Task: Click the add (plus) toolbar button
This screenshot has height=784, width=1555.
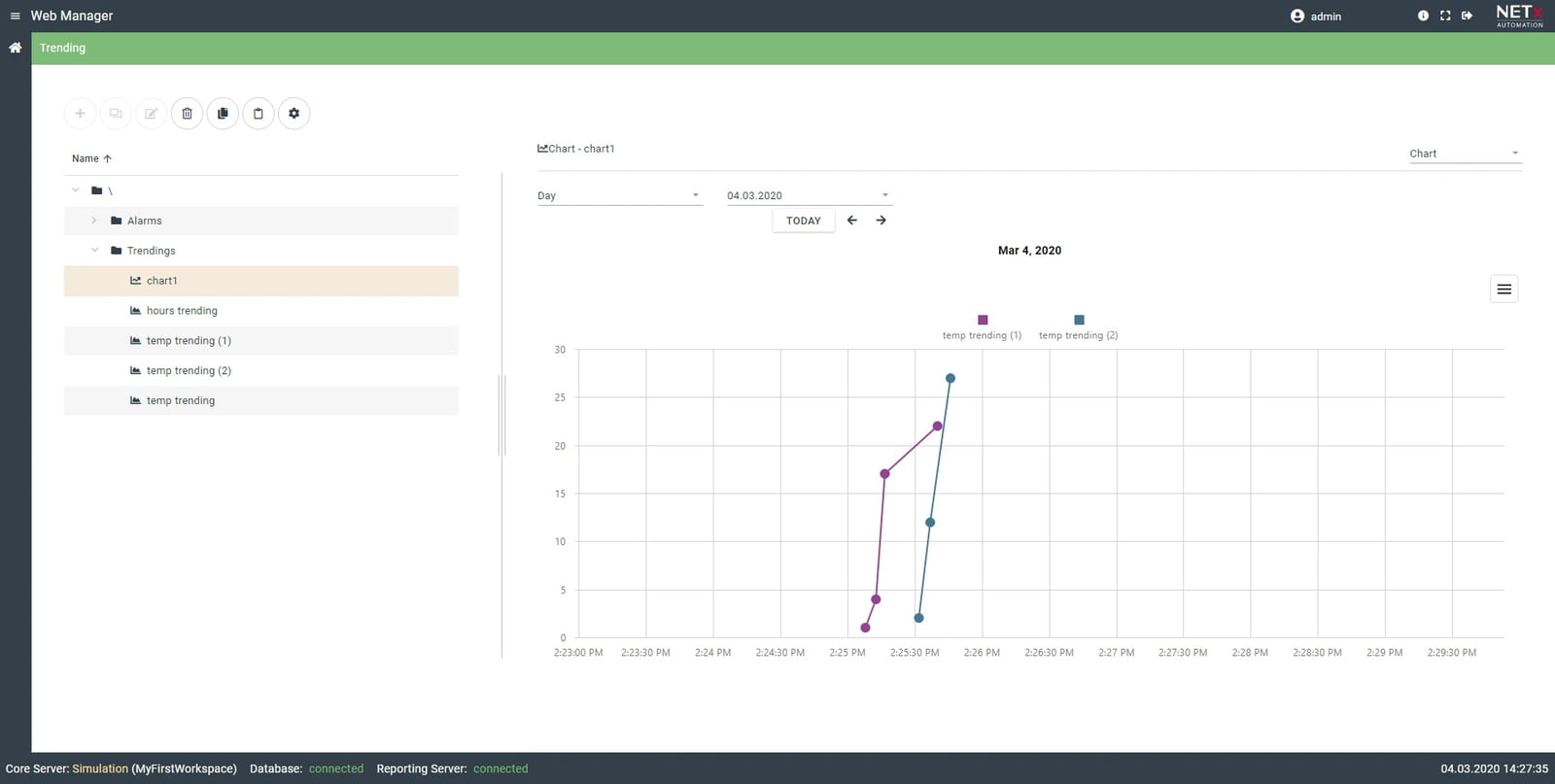Action: pos(81,114)
